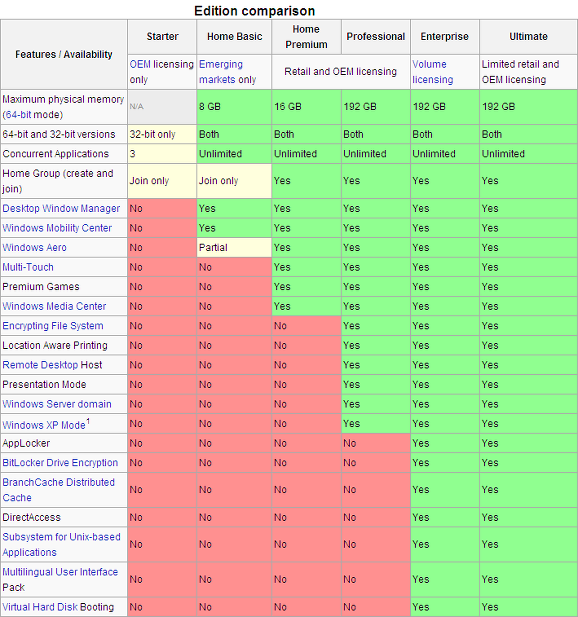Click the Starter column header
Image resolution: width=578 pixels, height=617 pixels.
click(x=162, y=37)
